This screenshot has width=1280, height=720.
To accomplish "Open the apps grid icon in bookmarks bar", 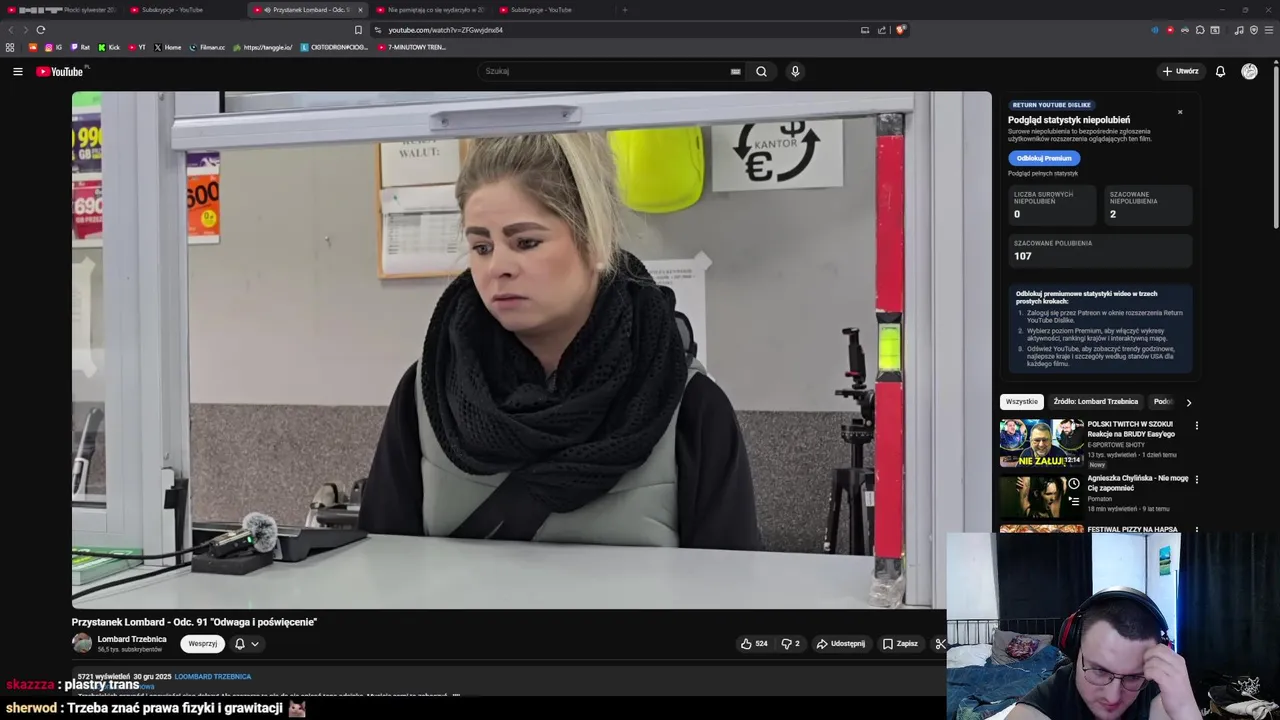I will coord(10,47).
